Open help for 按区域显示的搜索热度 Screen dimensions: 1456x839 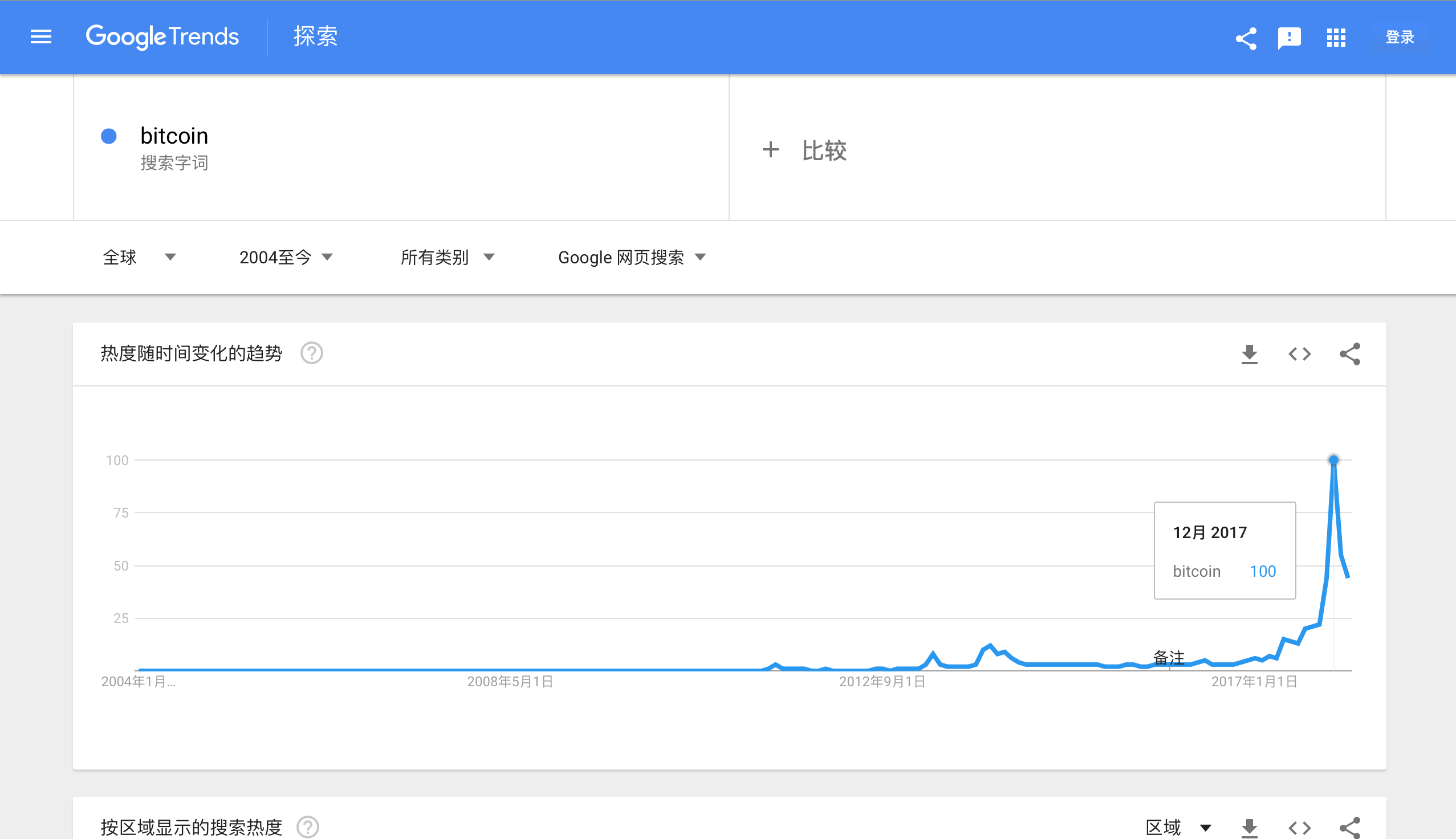pyautogui.click(x=308, y=827)
